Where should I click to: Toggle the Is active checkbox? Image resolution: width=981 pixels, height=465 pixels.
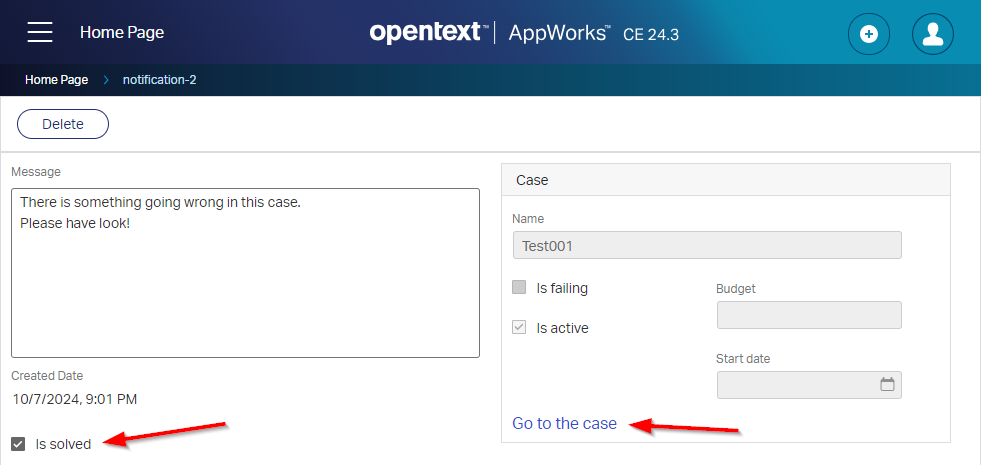click(x=519, y=327)
